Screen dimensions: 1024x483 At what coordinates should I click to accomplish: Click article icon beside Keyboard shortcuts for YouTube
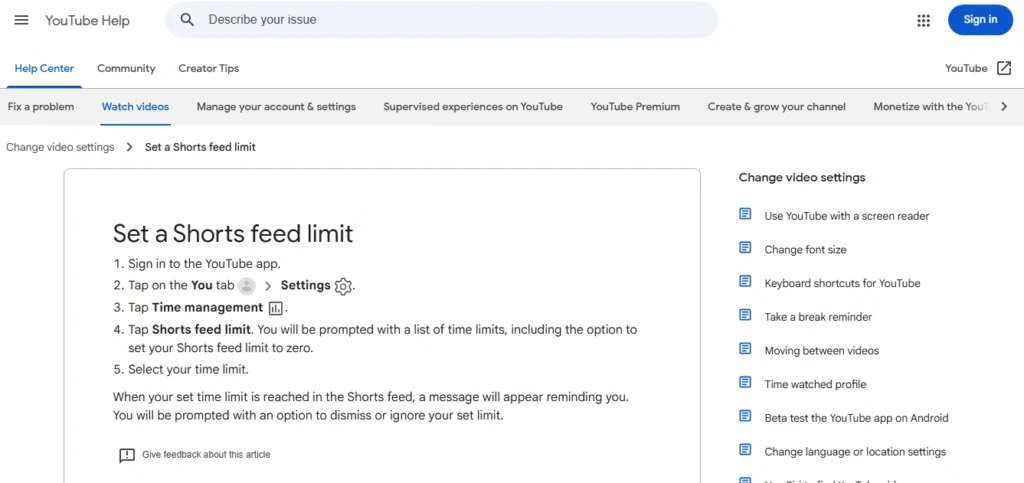coord(745,281)
